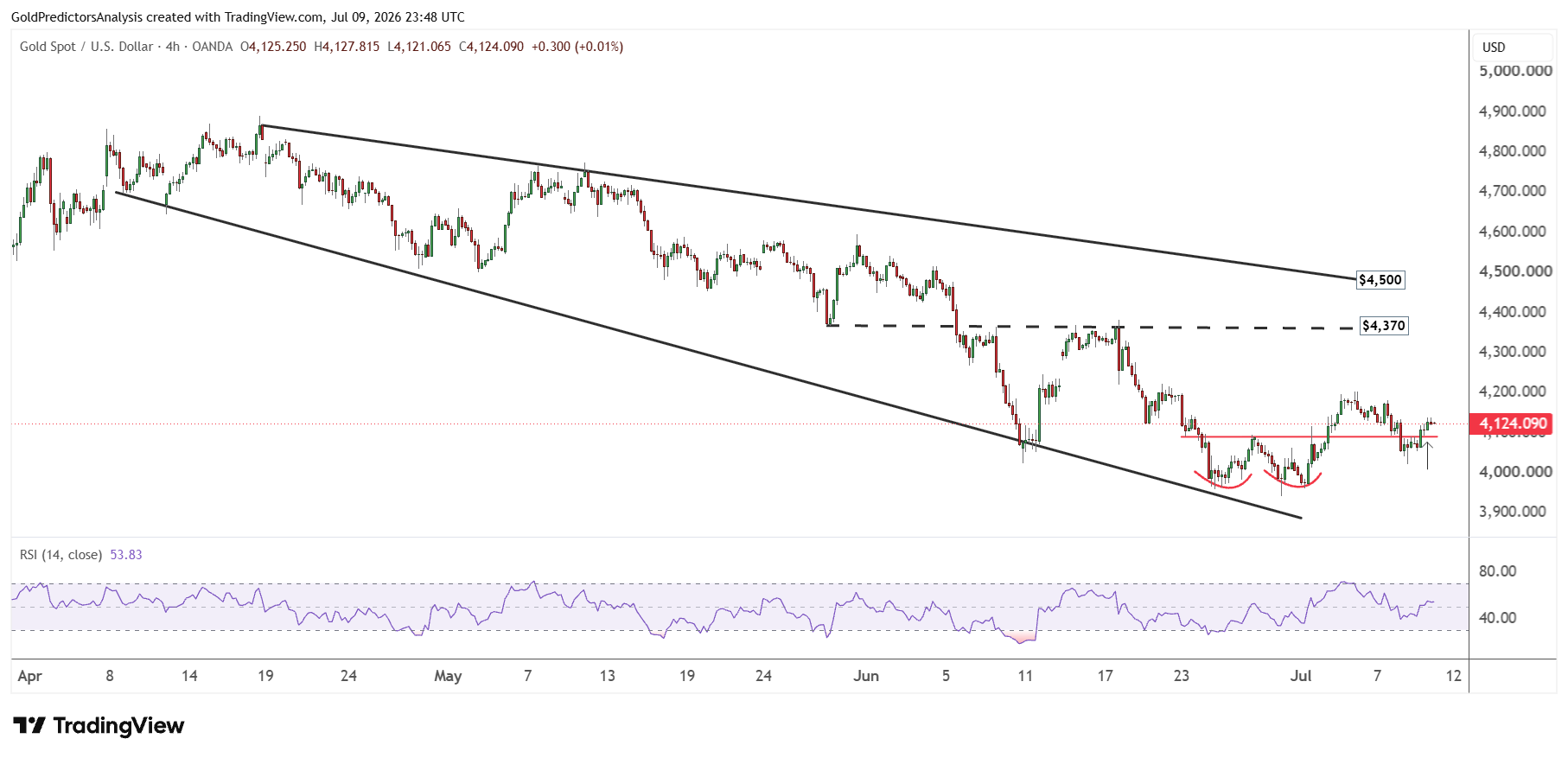Click the Jun label on the time axis

866,676
